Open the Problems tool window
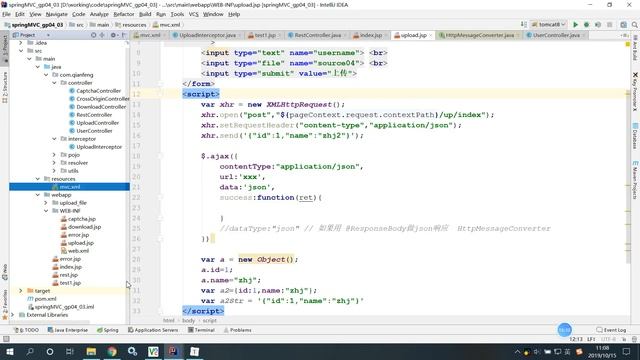 point(238,330)
